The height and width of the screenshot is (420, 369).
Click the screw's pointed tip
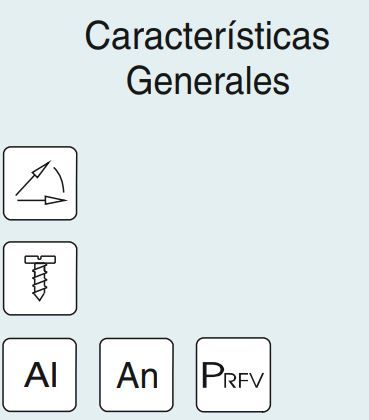pyautogui.click(x=39, y=295)
